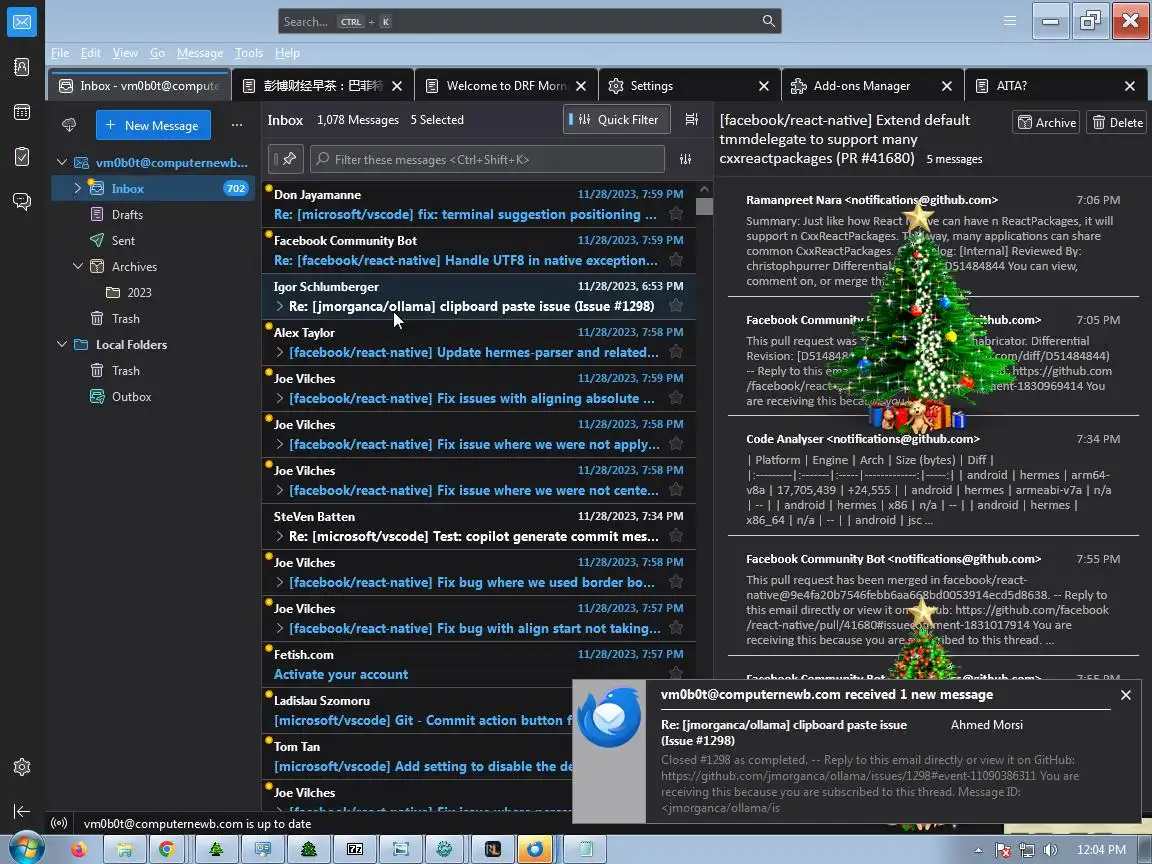Archive the selected conversation
Image resolution: width=1152 pixels, height=864 pixels.
(1047, 123)
